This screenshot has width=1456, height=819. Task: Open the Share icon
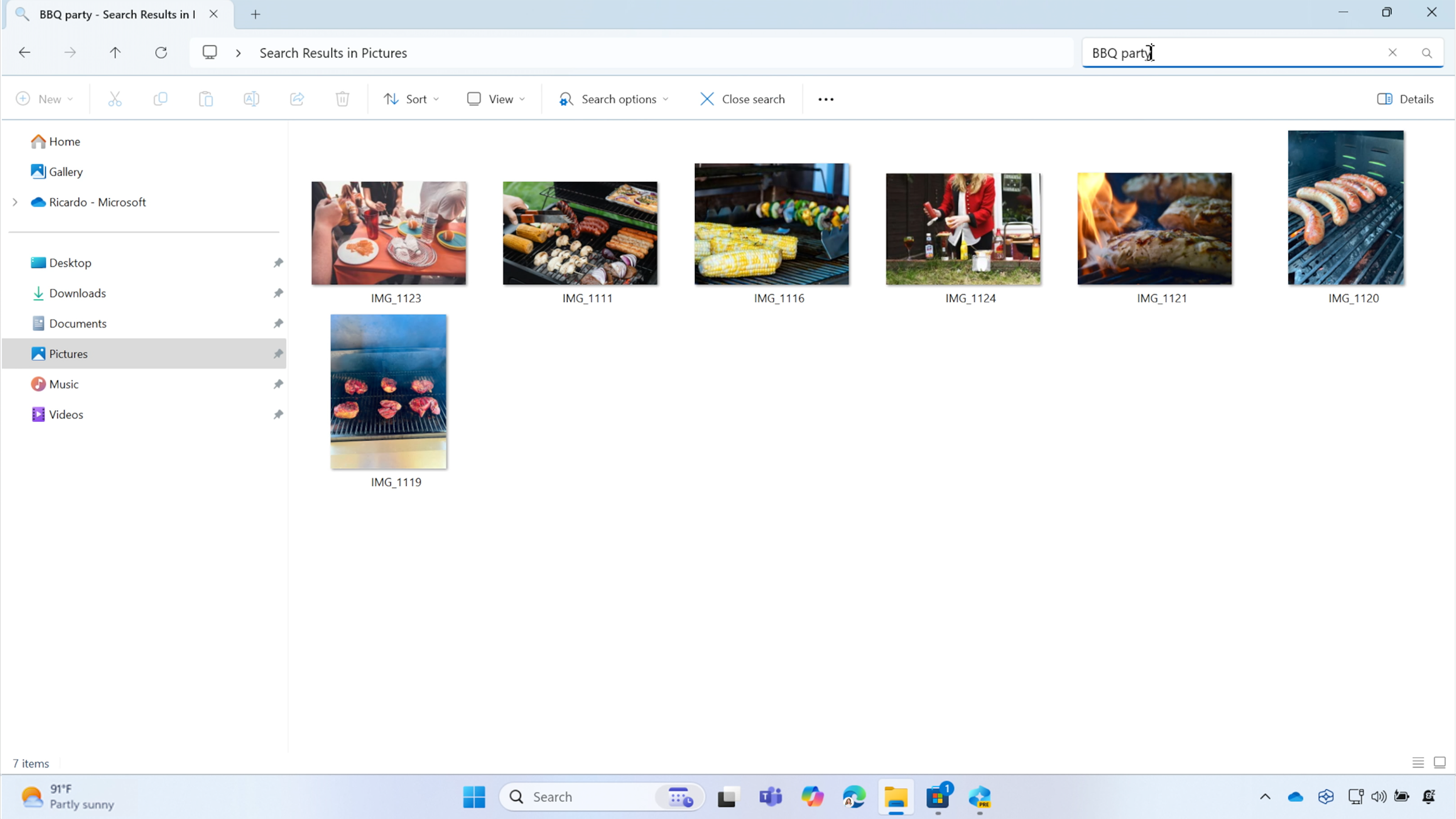[x=296, y=99]
